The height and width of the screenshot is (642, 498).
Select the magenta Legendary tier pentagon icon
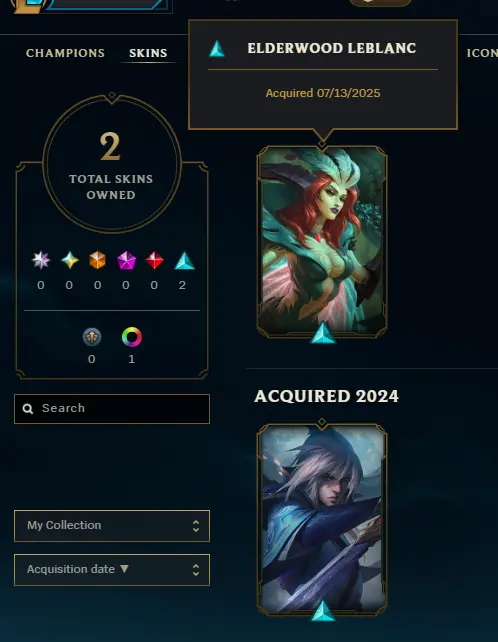click(126, 260)
